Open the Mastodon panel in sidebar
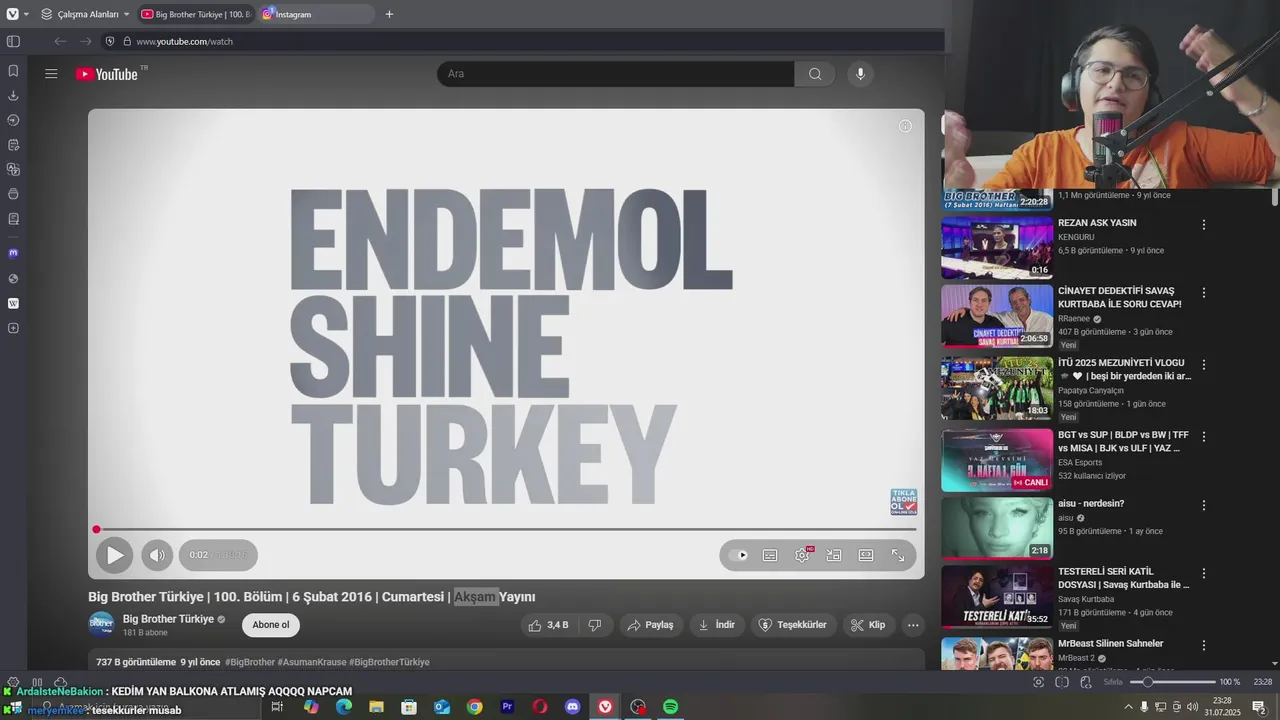This screenshot has width=1280, height=720. [x=13, y=253]
